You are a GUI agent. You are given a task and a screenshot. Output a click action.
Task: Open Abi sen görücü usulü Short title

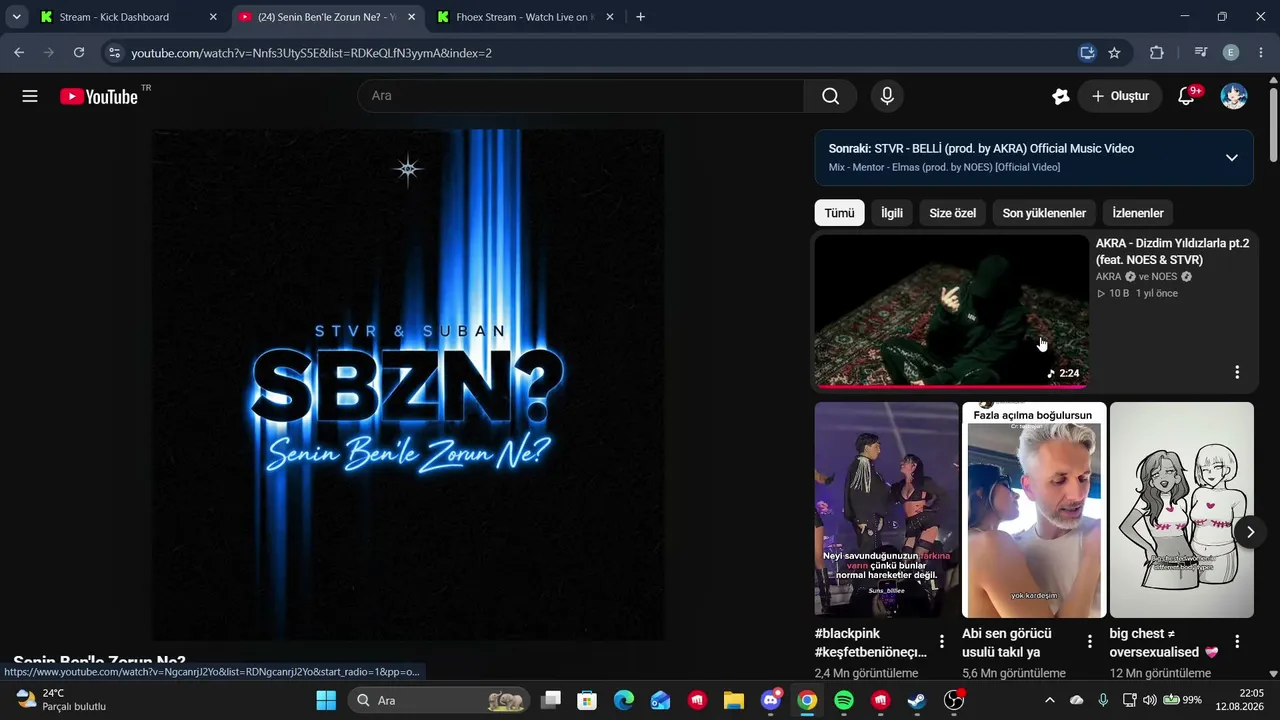tap(1007, 642)
